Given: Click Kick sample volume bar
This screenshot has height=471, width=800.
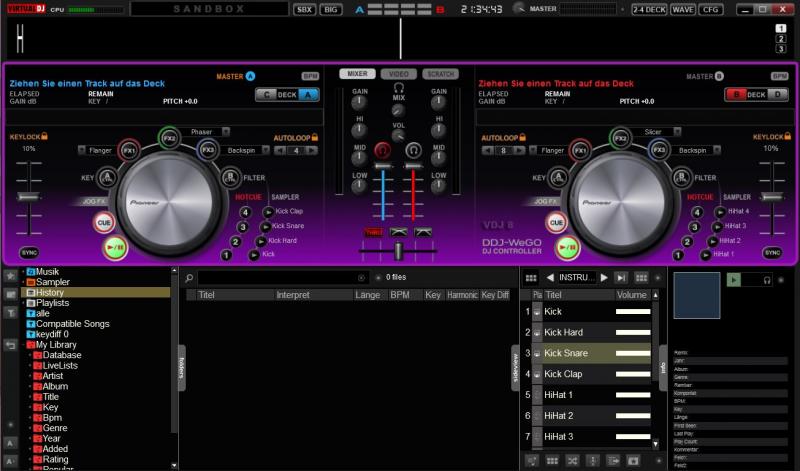Looking at the screenshot, I should click(633, 312).
